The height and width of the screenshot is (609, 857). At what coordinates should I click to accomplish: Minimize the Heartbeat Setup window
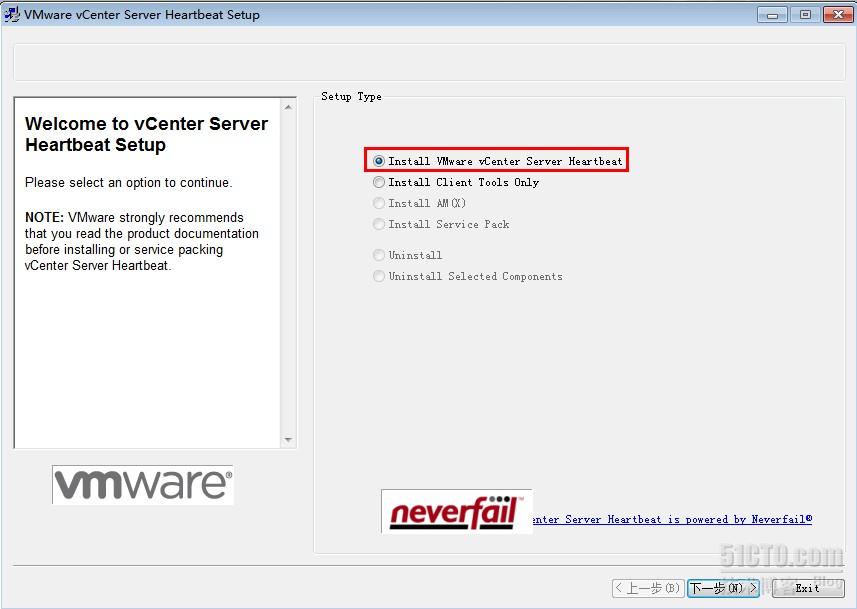[x=772, y=15]
